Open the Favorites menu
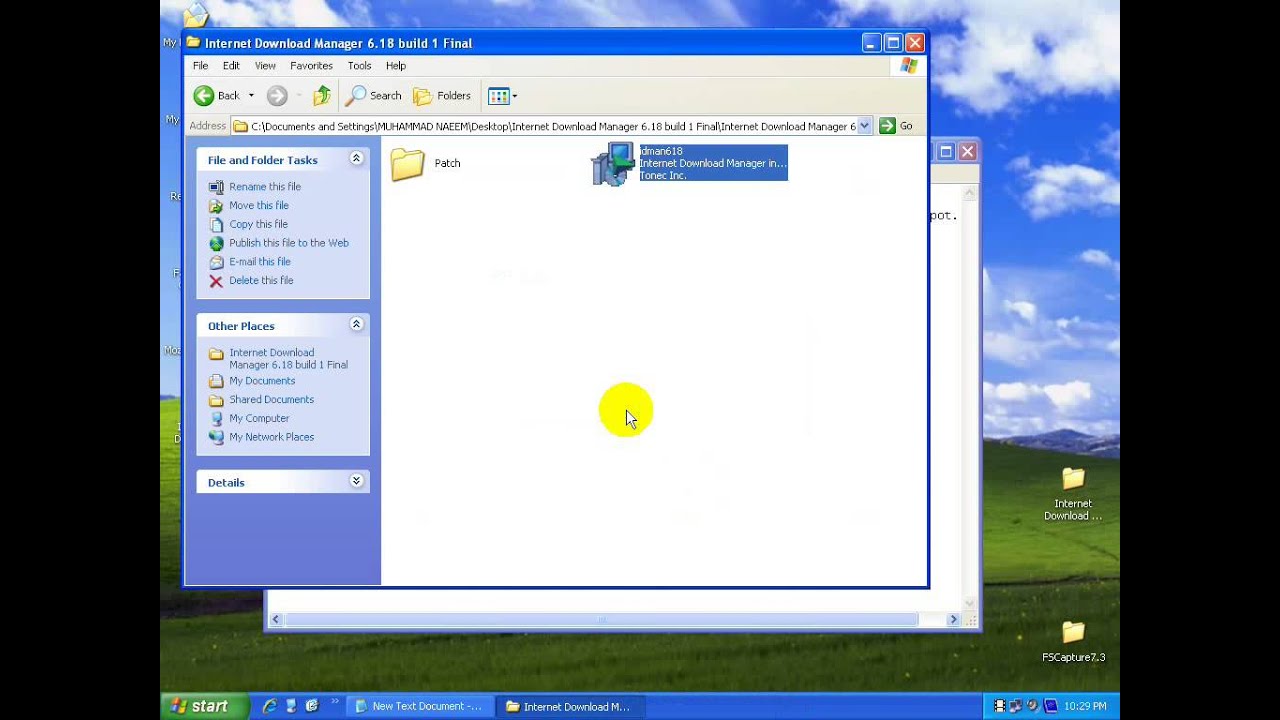The height and width of the screenshot is (720, 1280). [311, 66]
